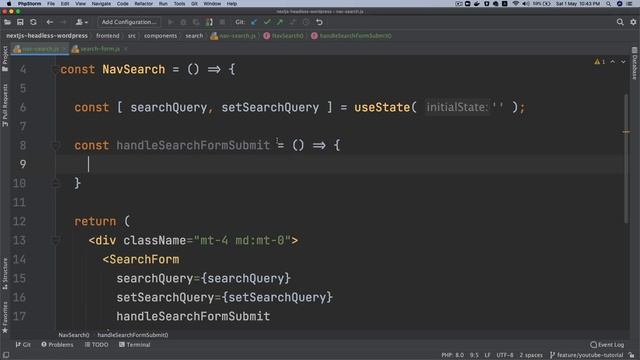Screen dimensions: 640x360
Task: Open the Terminal tool window
Action: pyautogui.click(x=135, y=345)
